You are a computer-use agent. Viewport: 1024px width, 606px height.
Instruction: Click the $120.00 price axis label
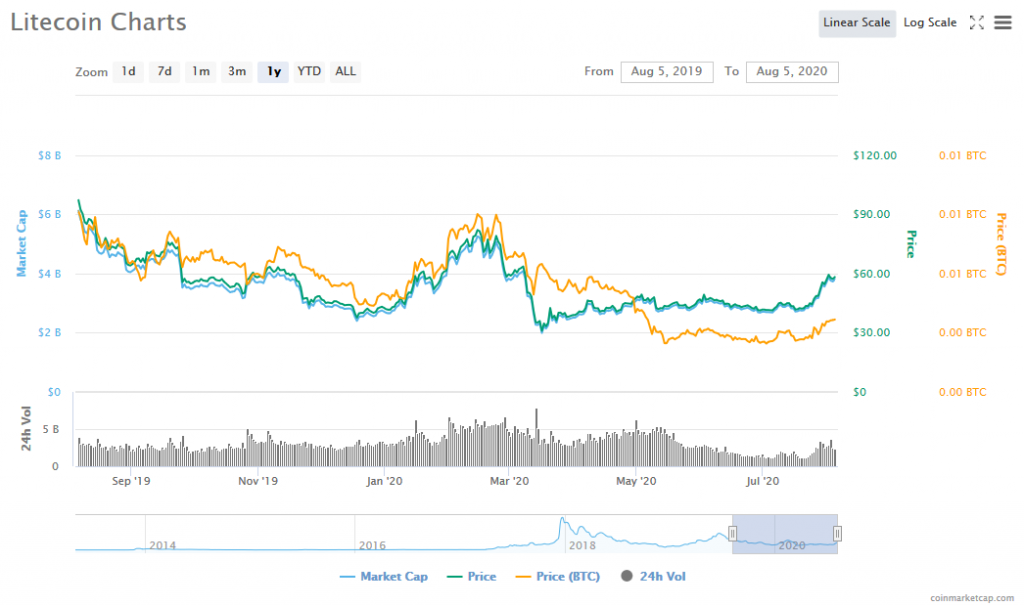point(874,155)
